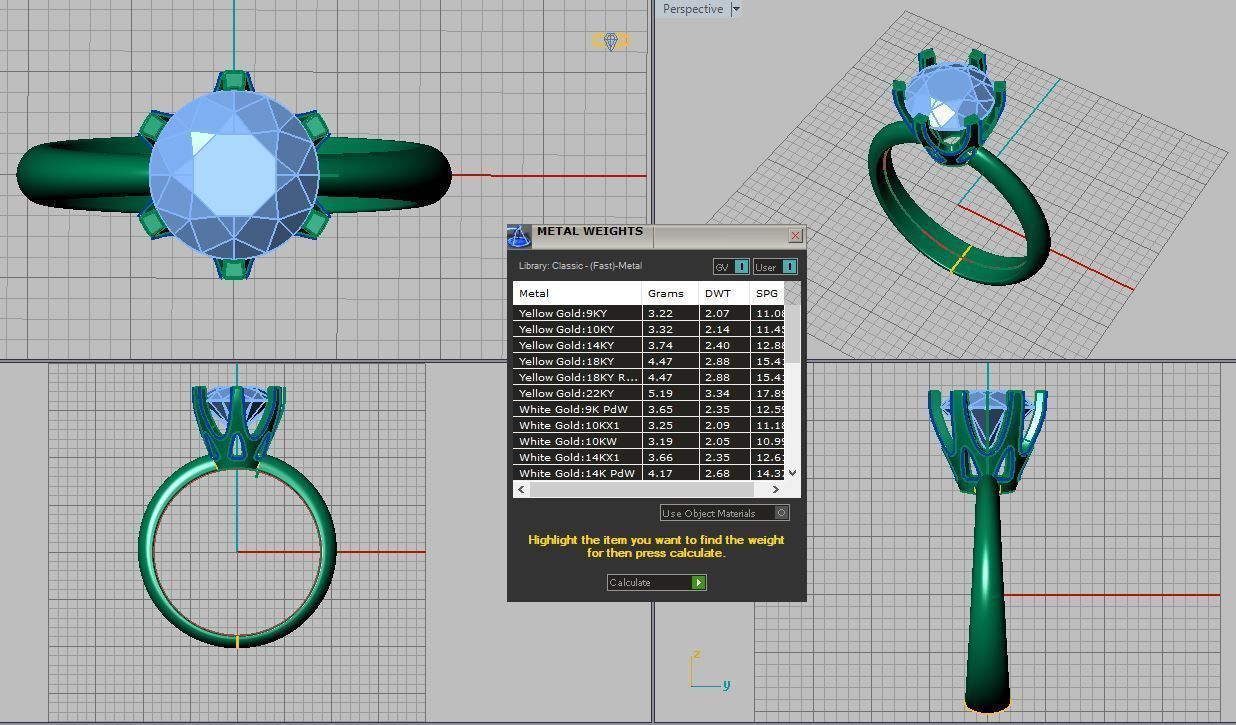The image size is (1236, 725).
Task: Sort by the Grams column header
Action: 670,293
